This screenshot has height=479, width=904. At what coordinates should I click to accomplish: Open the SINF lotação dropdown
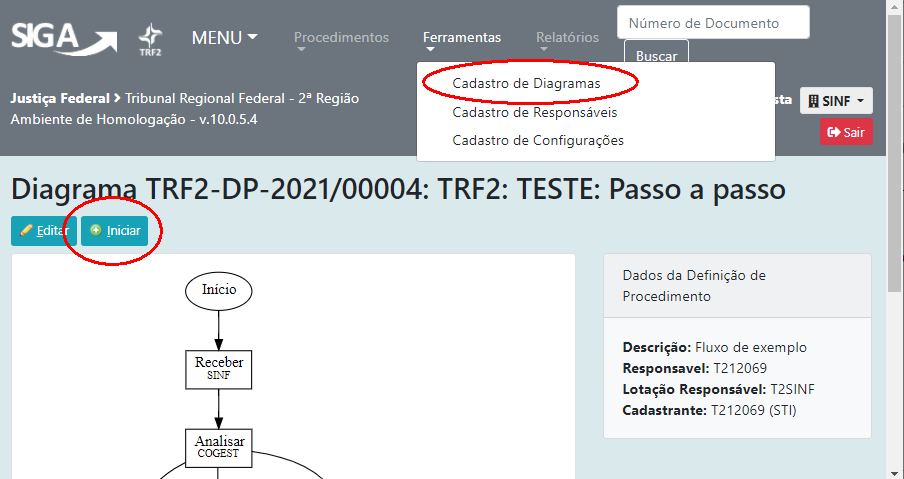pyautogui.click(x=836, y=101)
